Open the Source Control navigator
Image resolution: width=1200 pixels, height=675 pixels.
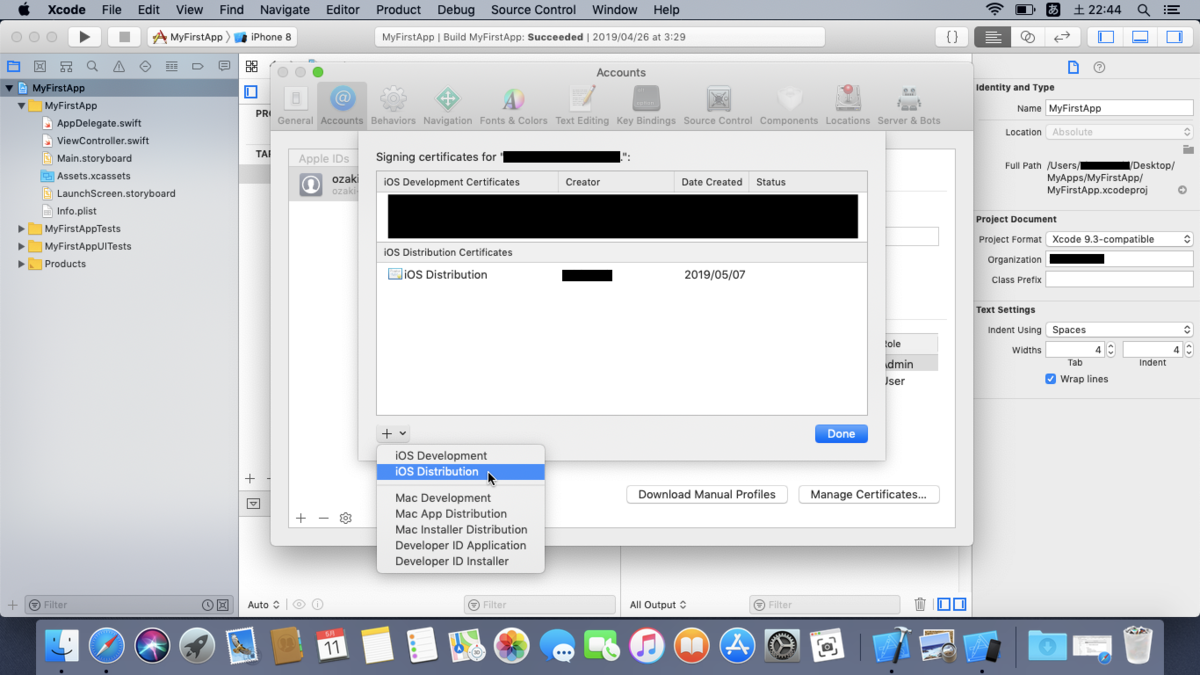pyautogui.click(x=40, y=67)
